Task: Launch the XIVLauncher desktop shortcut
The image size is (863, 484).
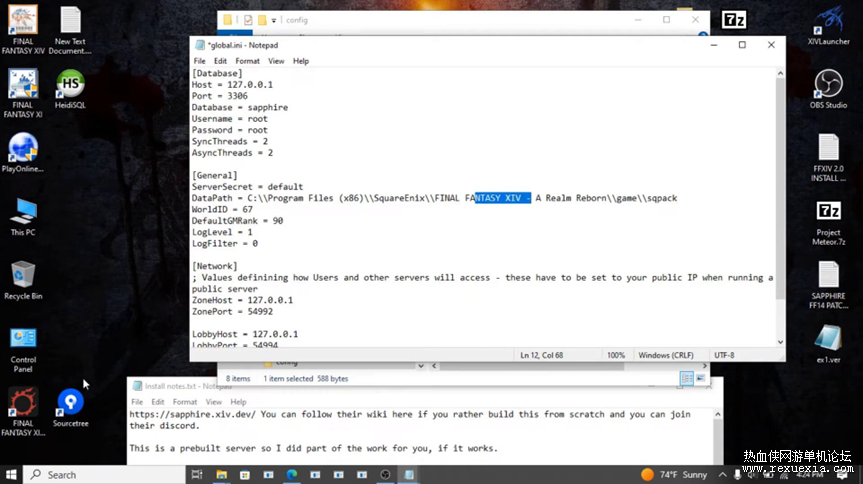Action: point(828,25)
